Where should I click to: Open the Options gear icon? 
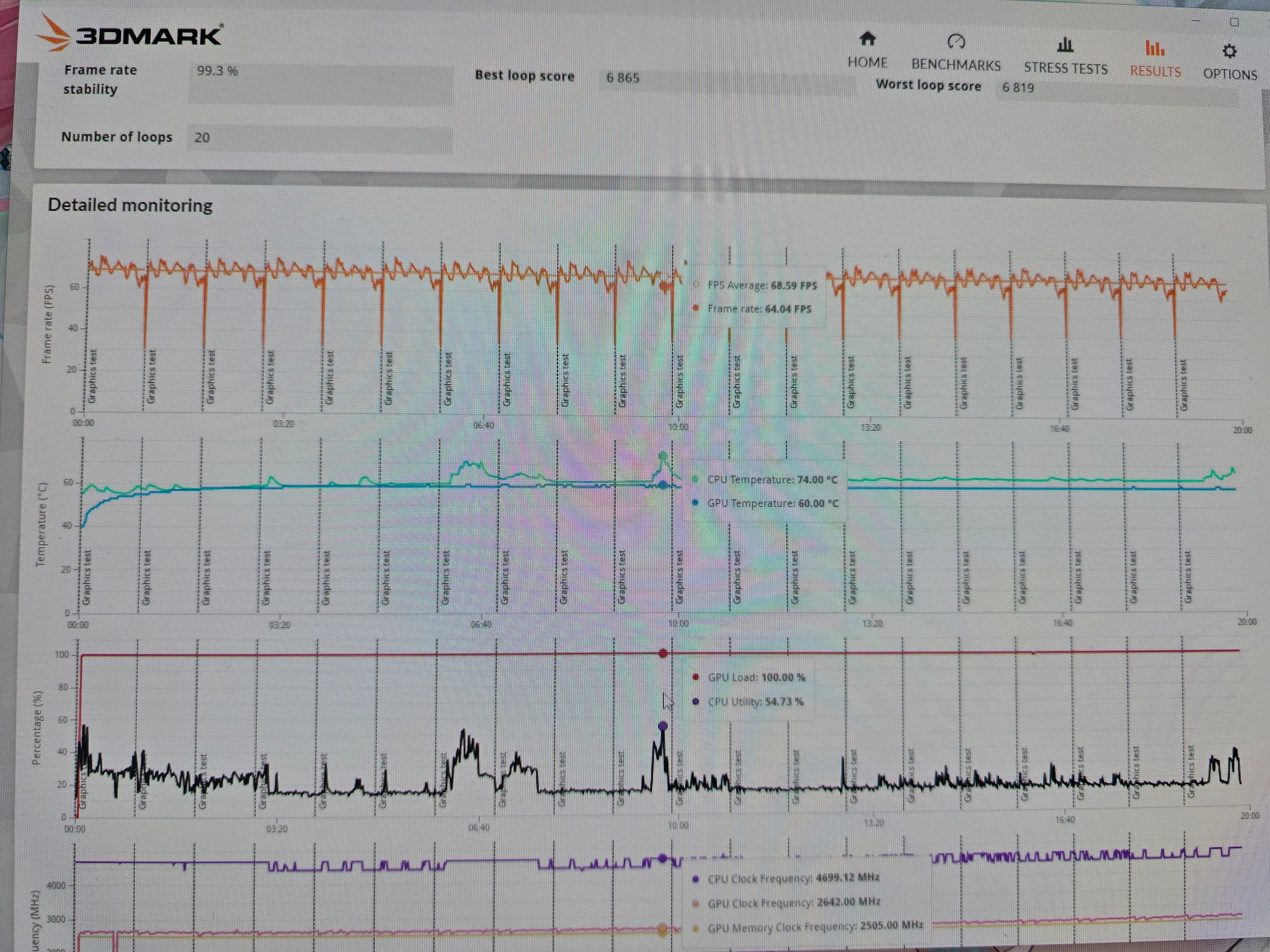1230,51
